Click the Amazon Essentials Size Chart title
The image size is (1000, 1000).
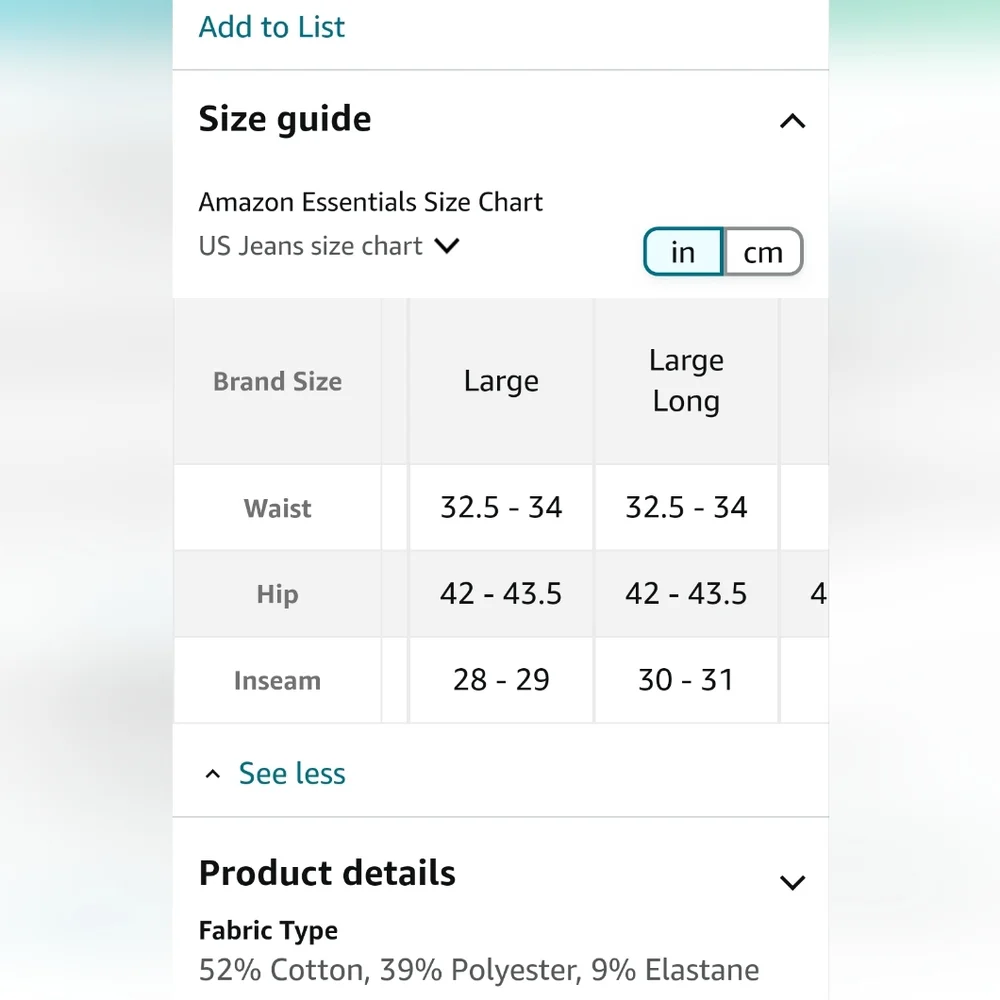371,202
